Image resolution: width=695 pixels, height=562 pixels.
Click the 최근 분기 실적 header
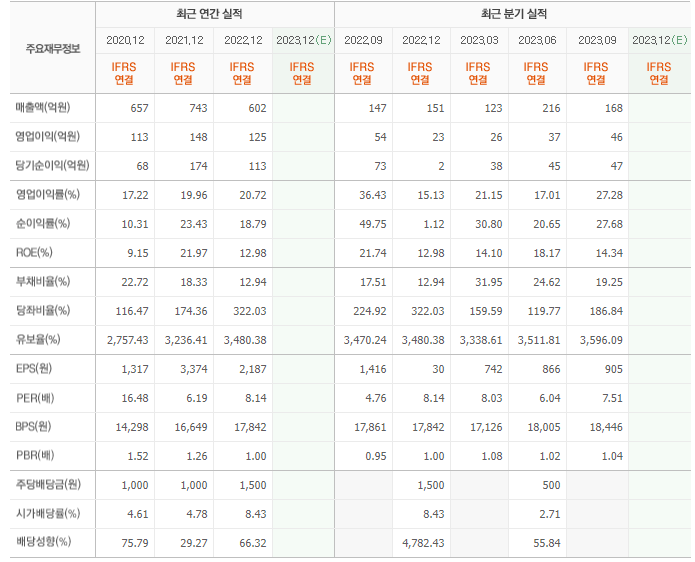[x=514, y=14]
